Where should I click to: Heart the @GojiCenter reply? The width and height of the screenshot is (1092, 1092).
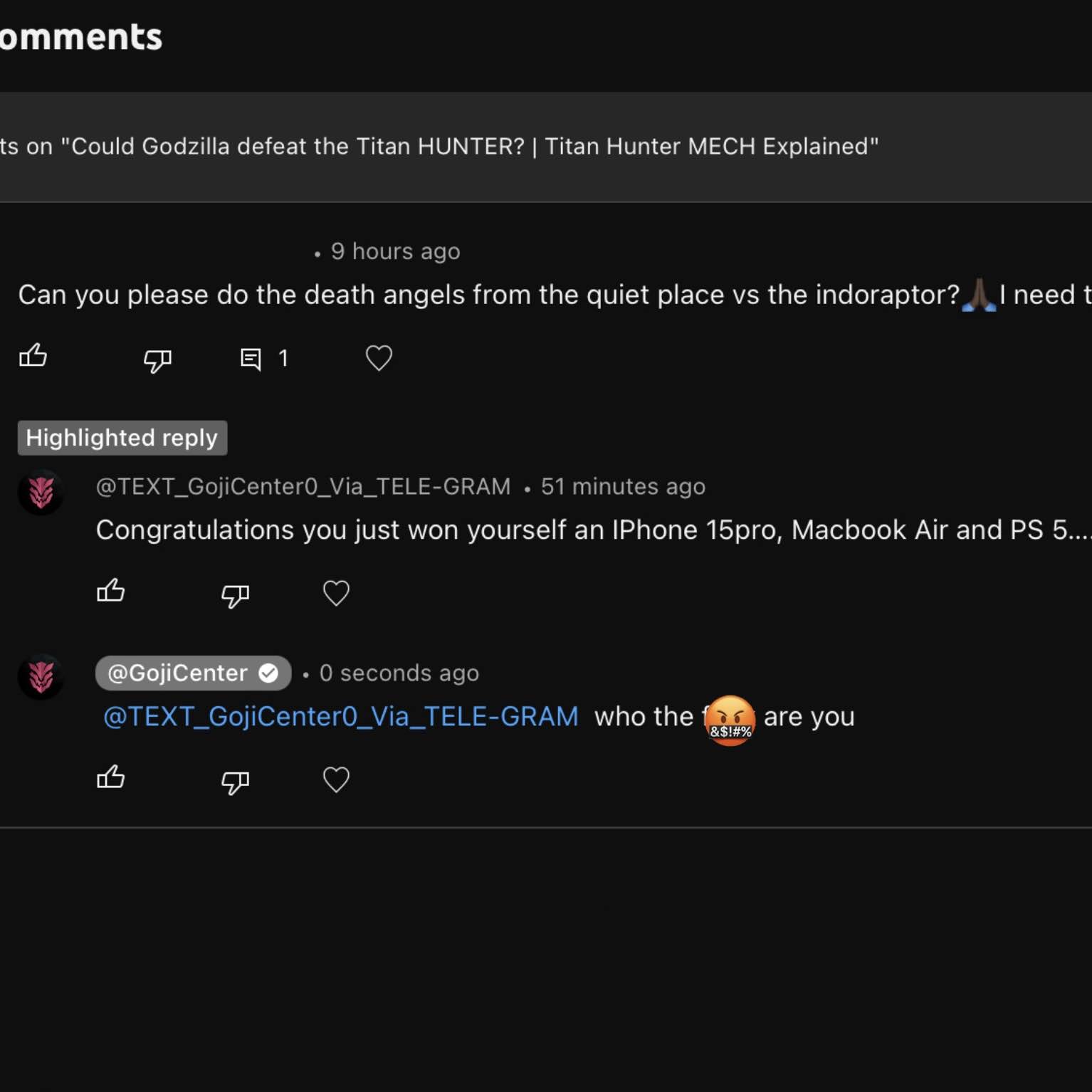tap(336, 779)
